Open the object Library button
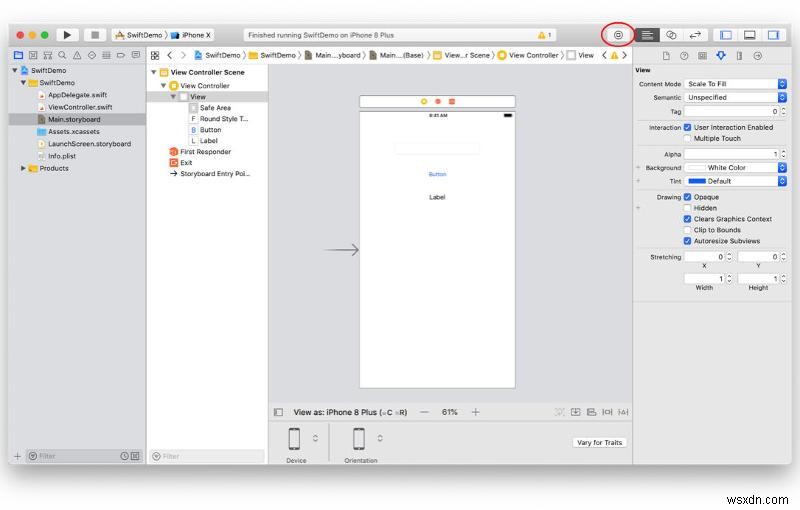The width and height of the screenshot is (800, 510). click(x=618, y=35)
